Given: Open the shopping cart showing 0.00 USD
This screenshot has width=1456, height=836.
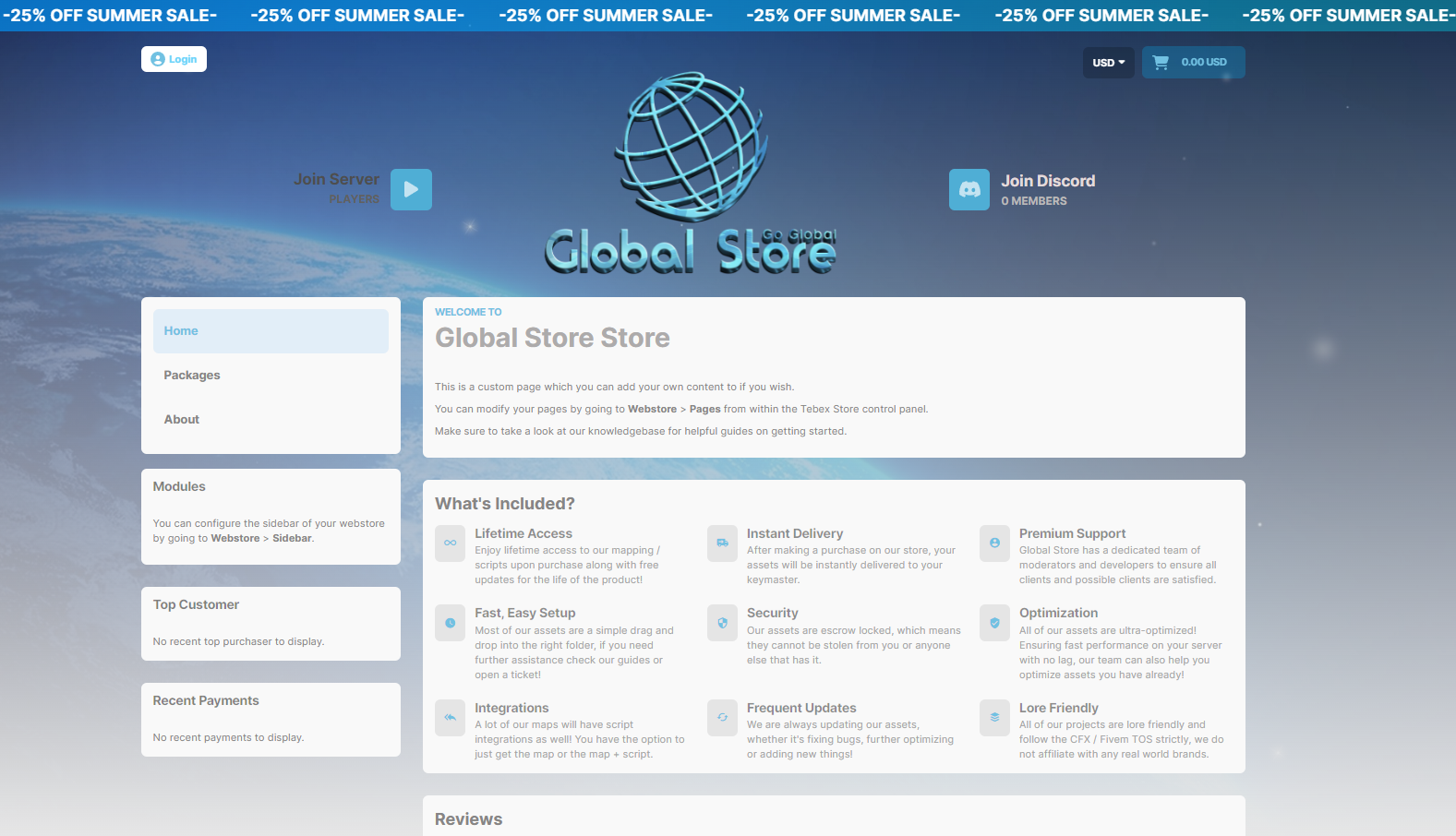Looking at the screenshot, I should [x=1193, y=63].
